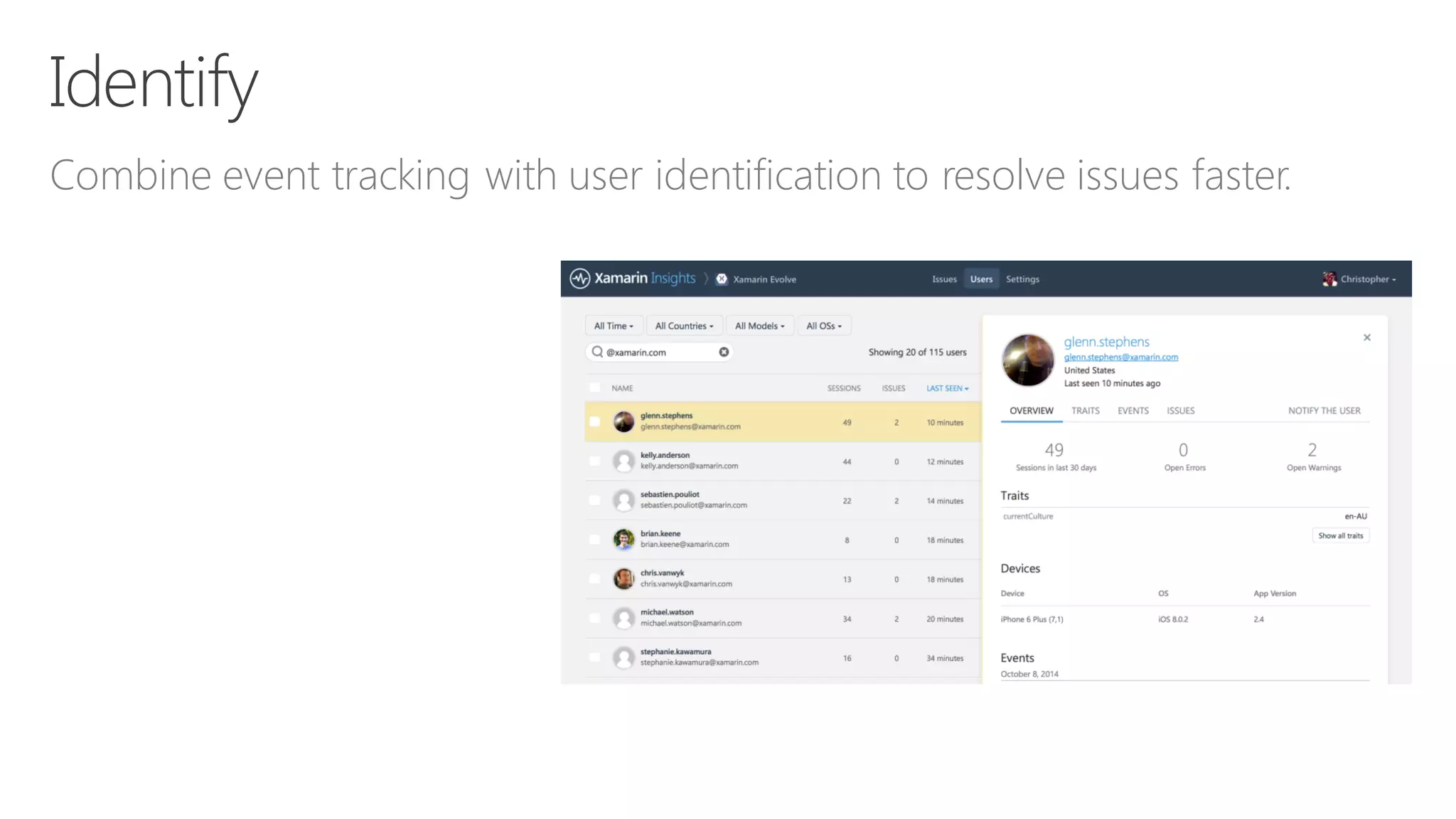Screen dimensions: 1456x819
Task: Click inside the user search field
Action: pyautogui.click(x=659, y=352)
